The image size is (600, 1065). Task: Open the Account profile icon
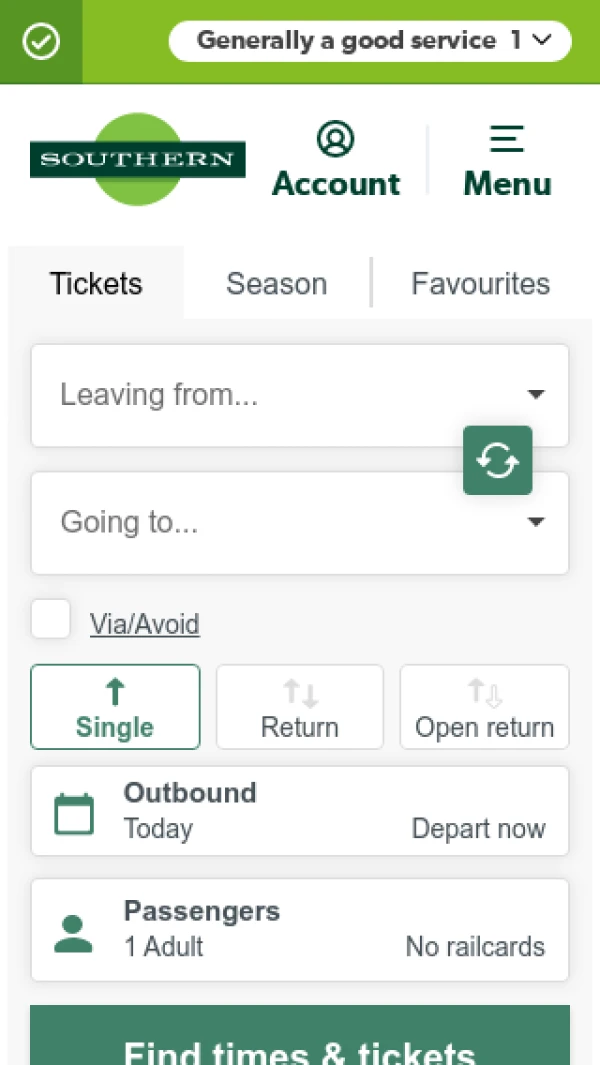[336, 139]
